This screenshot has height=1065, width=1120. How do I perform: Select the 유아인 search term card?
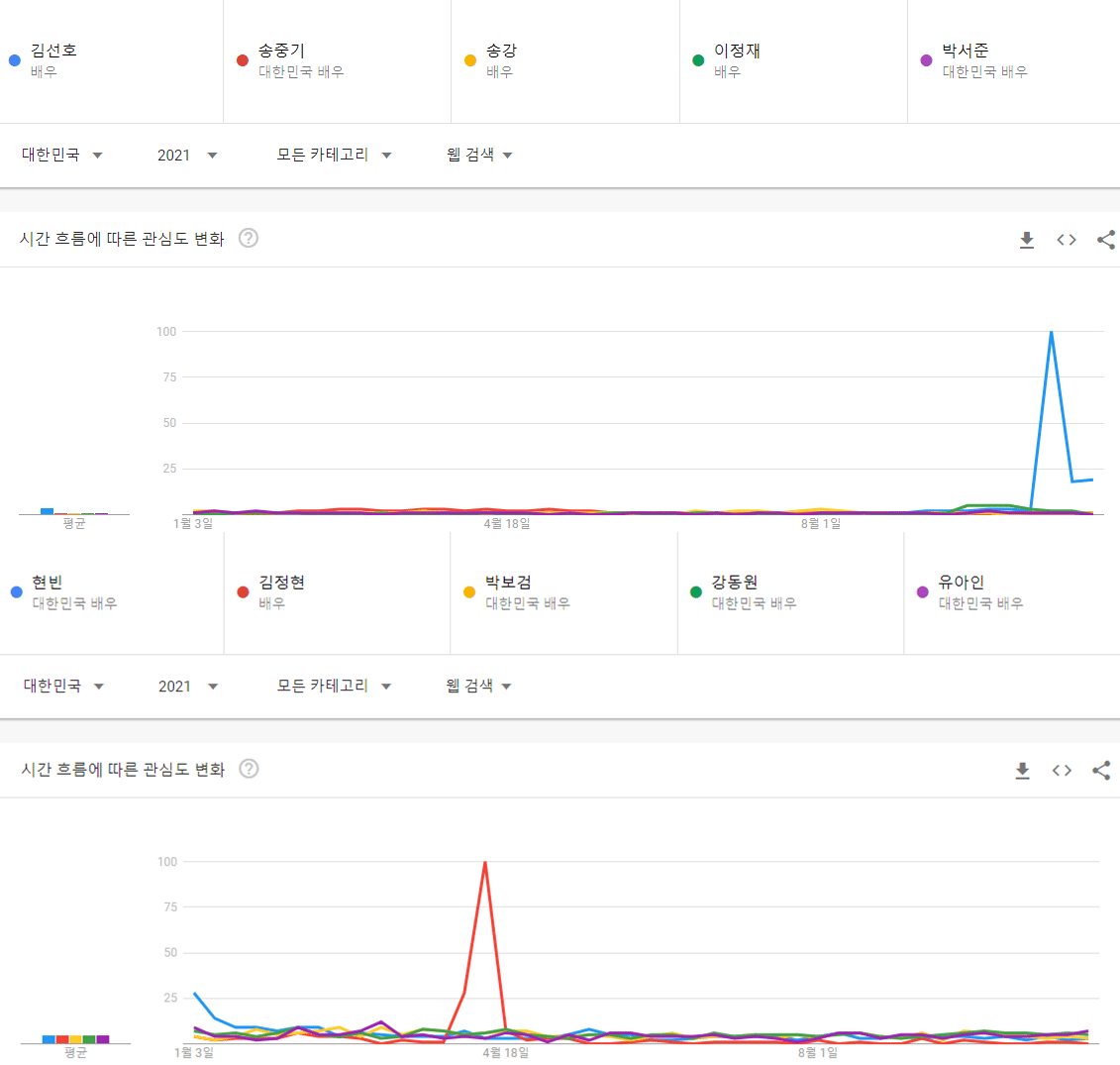point(1012,592)
